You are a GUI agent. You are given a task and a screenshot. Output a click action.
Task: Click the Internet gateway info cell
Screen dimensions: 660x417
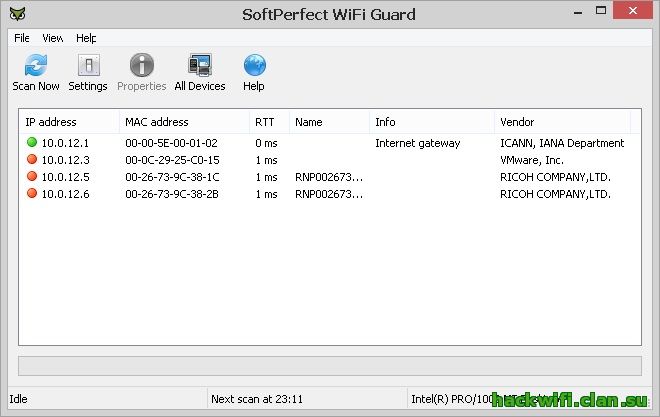click(418, 143)
